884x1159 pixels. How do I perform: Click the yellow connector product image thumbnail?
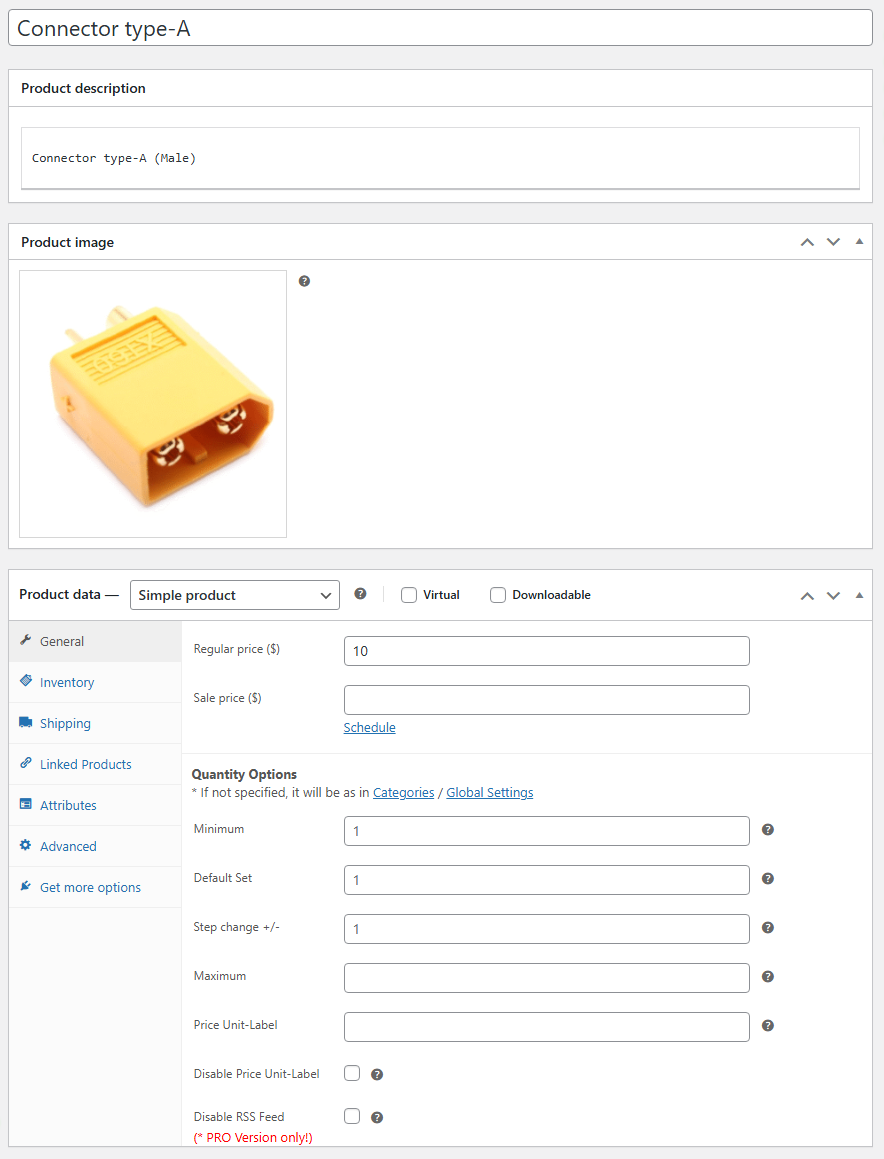click(153, 404)
